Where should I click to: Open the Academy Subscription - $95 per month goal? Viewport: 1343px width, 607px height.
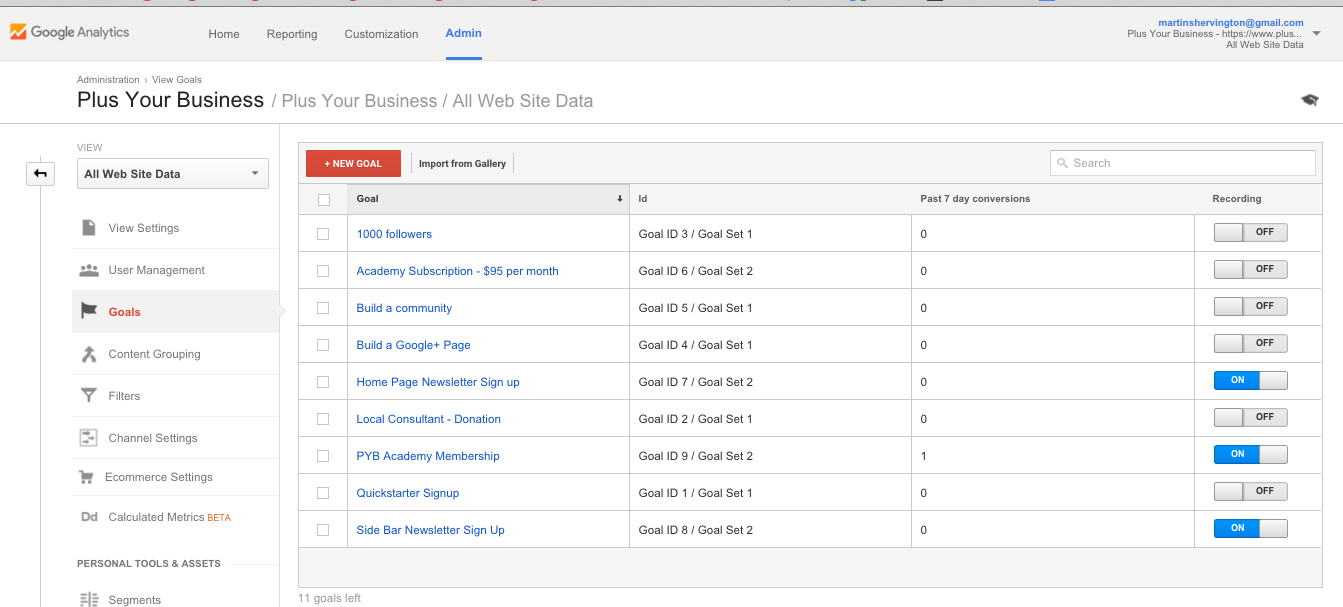click(458, 271)
